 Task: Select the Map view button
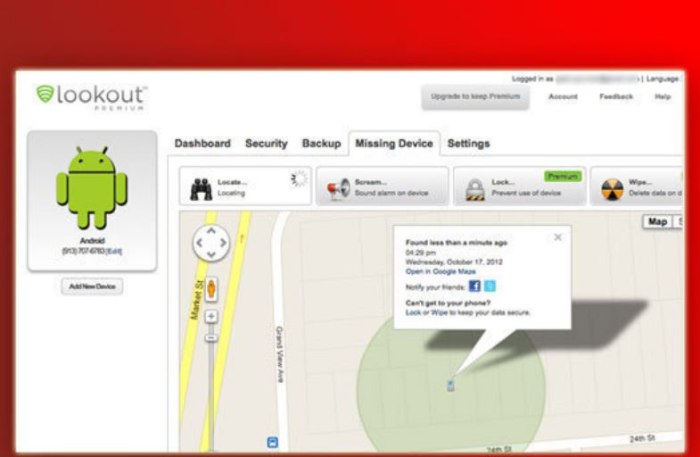658,222
